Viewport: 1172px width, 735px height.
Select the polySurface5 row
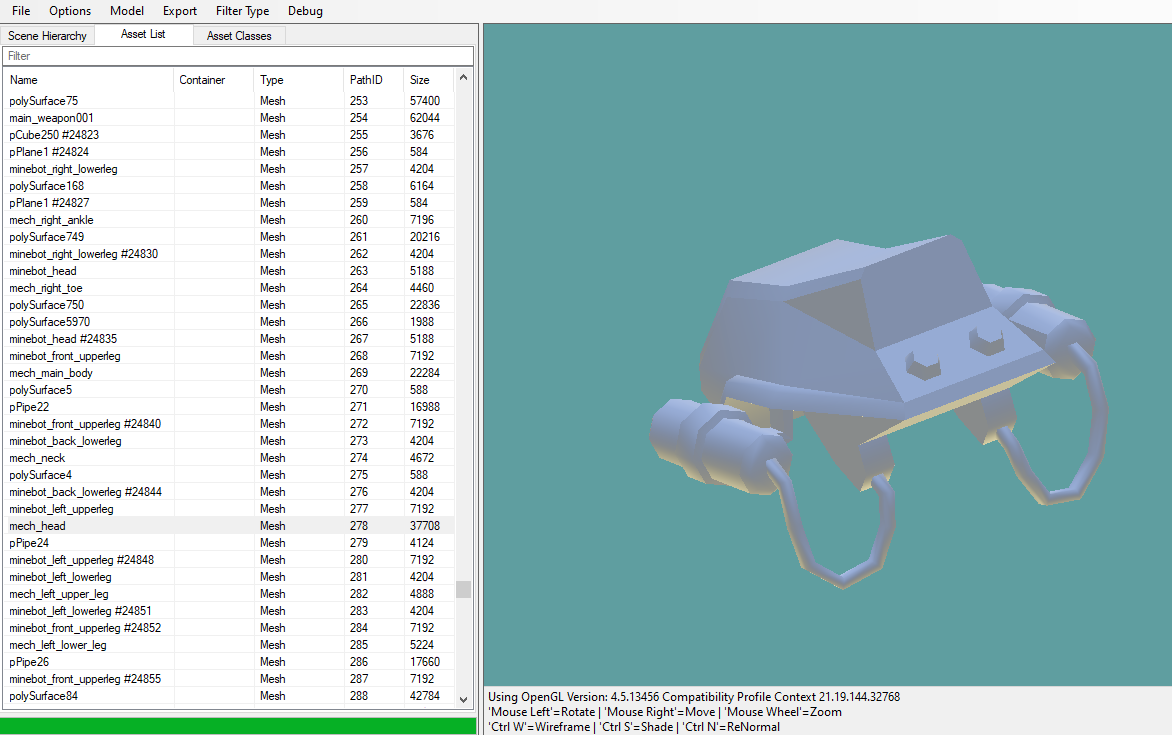pos(229,390)
